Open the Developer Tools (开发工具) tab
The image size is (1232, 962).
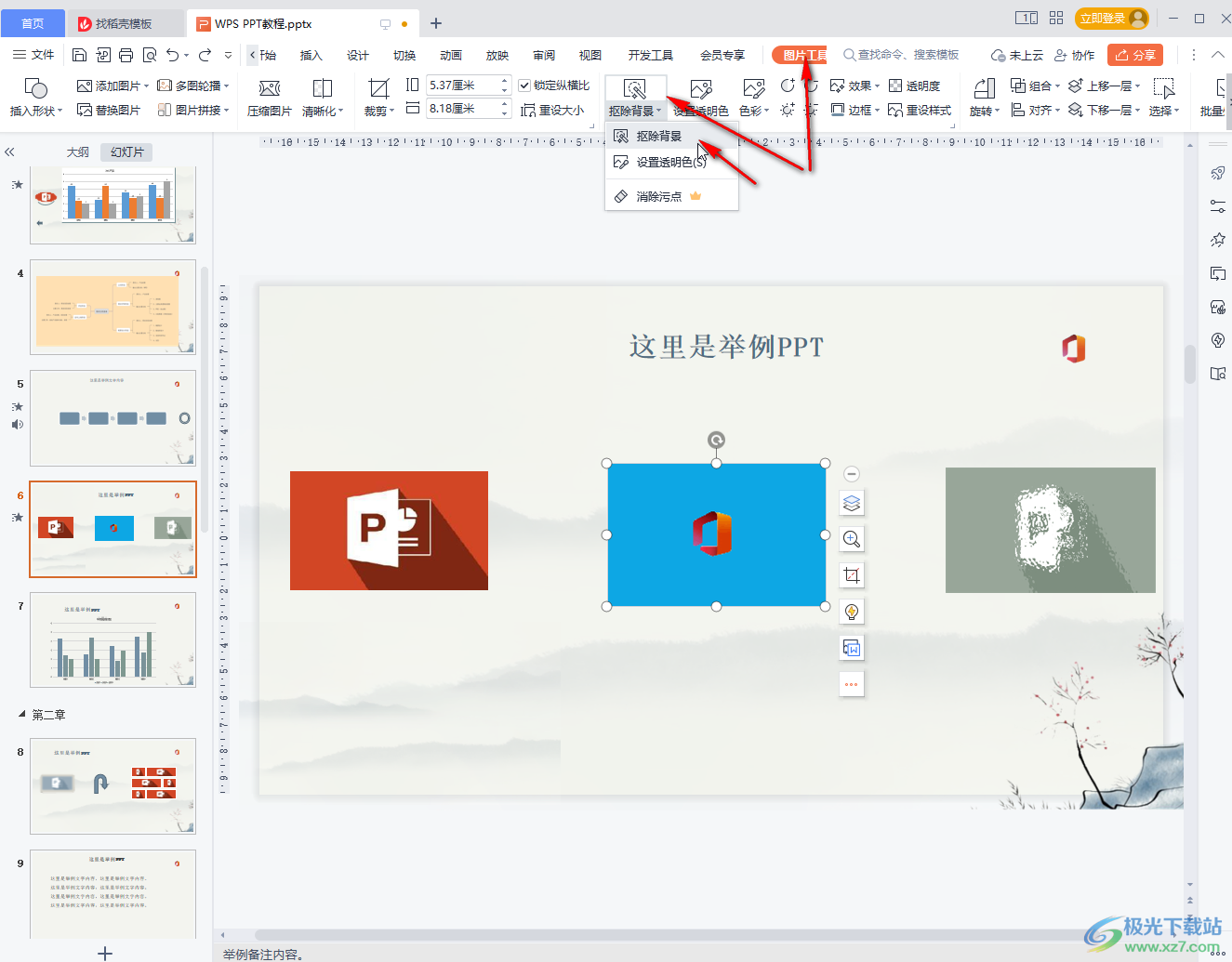650,55
